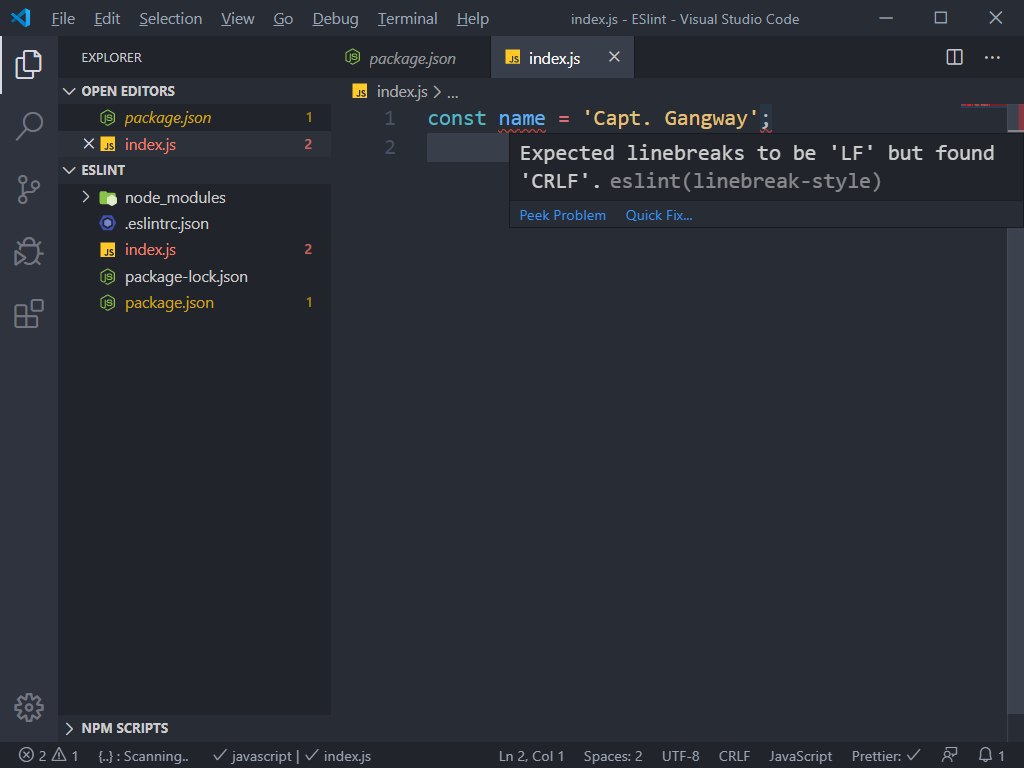The width and height of the screenshot is (1024, 768).
Task: Open package.json in Open Editors list
Action: click(195, 118)
